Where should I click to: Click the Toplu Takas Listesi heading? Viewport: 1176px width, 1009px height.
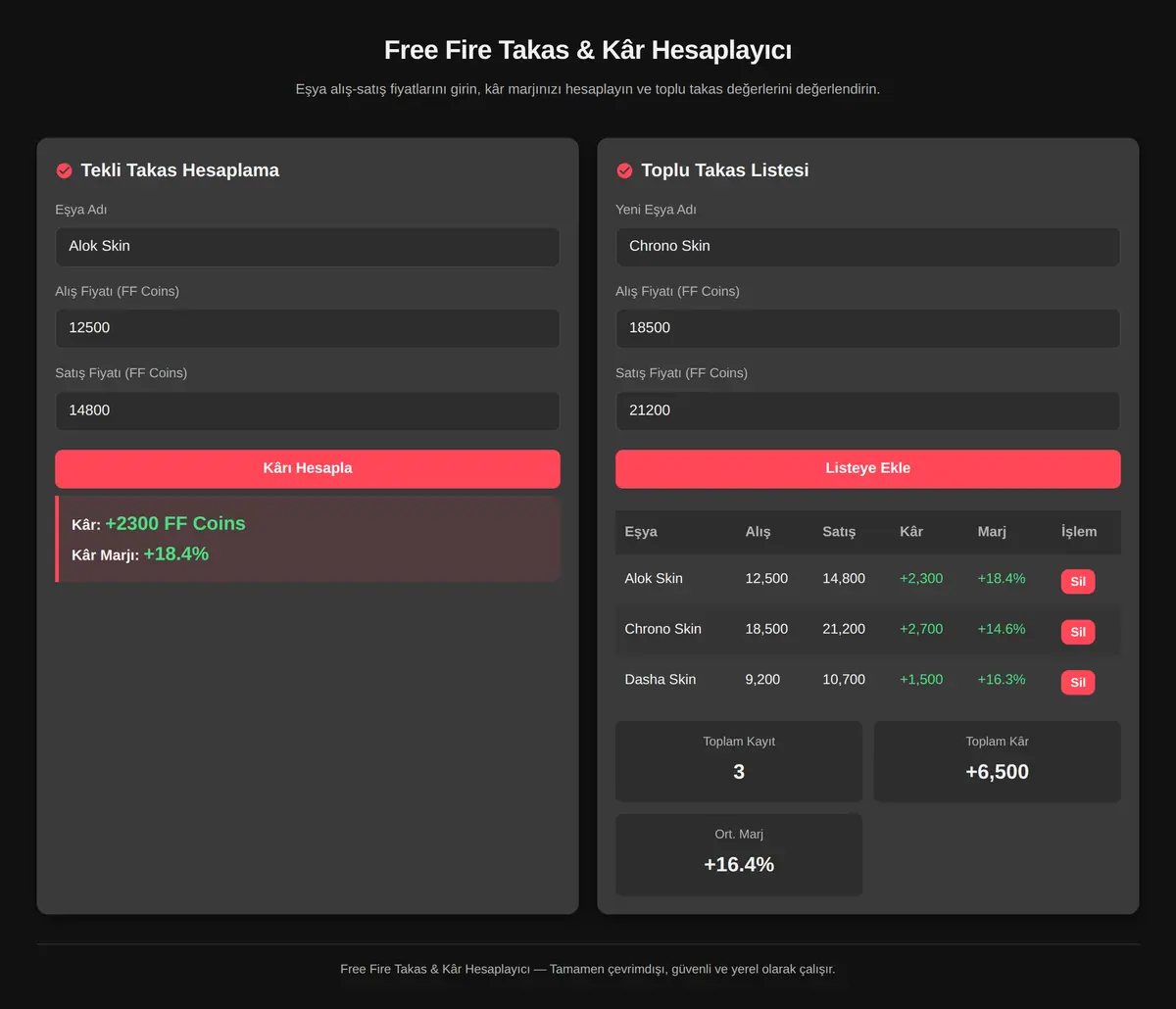[x=725, y=170]
